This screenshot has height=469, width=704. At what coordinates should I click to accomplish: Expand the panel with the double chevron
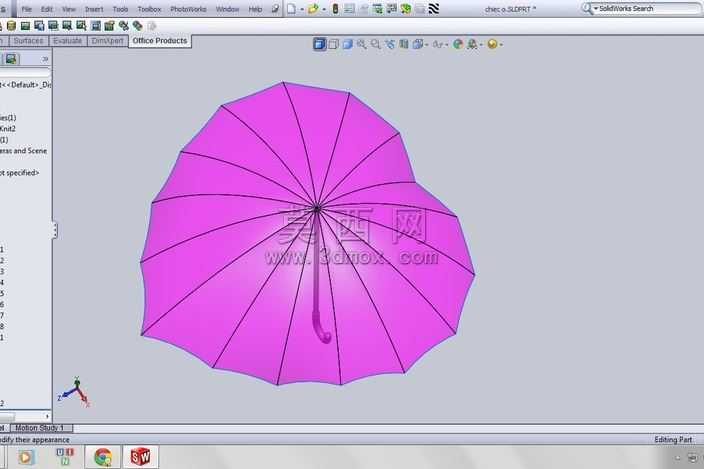(x=45, y=59)
